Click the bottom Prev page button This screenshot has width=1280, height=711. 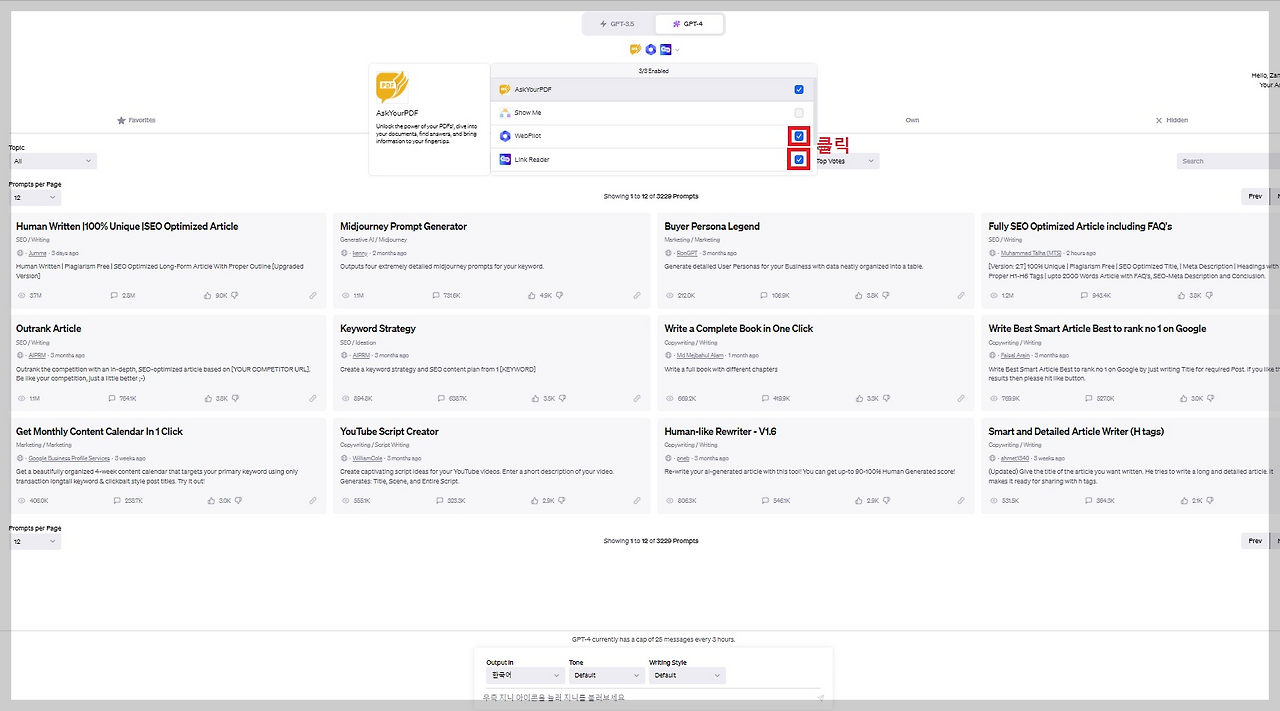[x=1255, y=540]
